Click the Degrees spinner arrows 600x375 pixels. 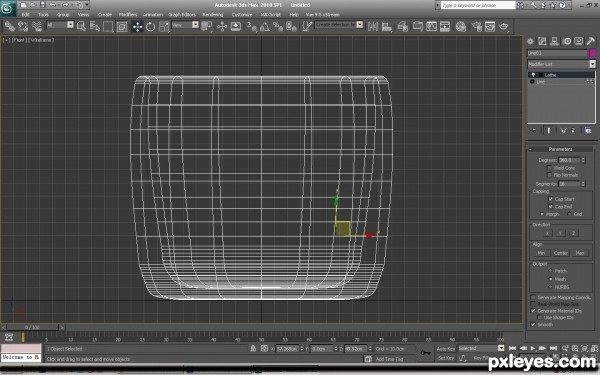[x=583, y=160]
